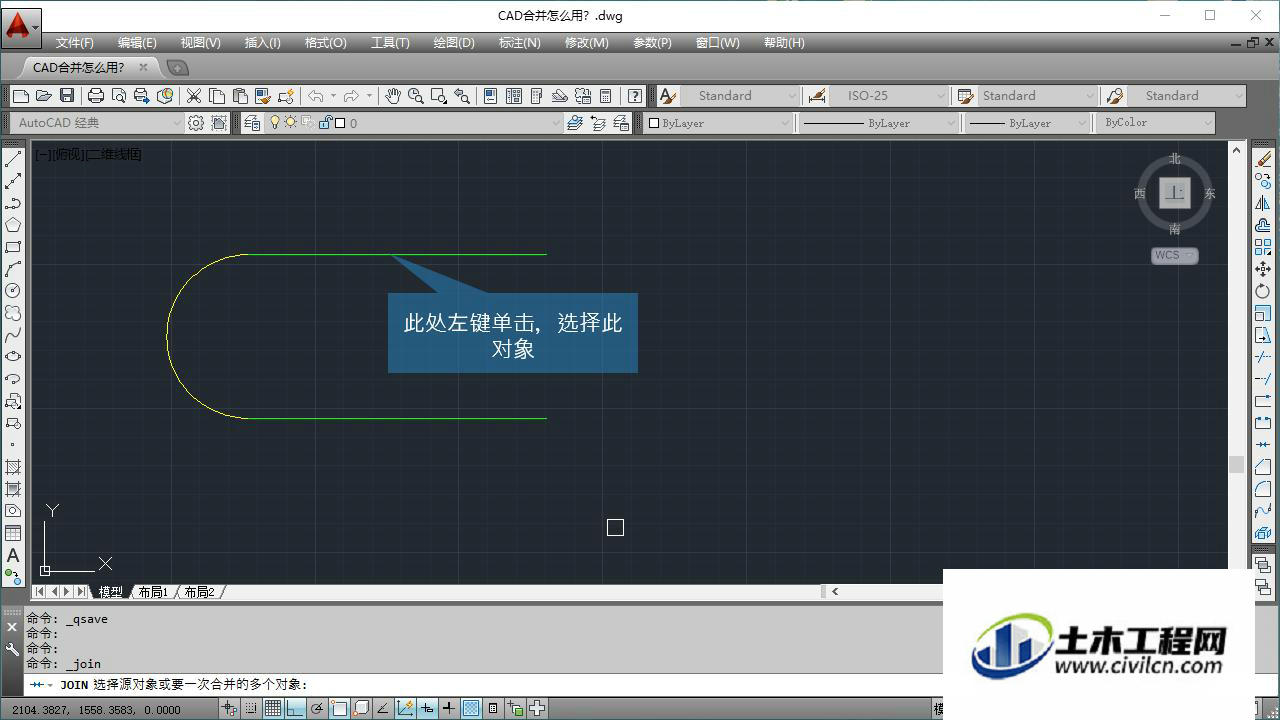Activate the Pan hand tool

pyautogui.click(x=393, y=96)
